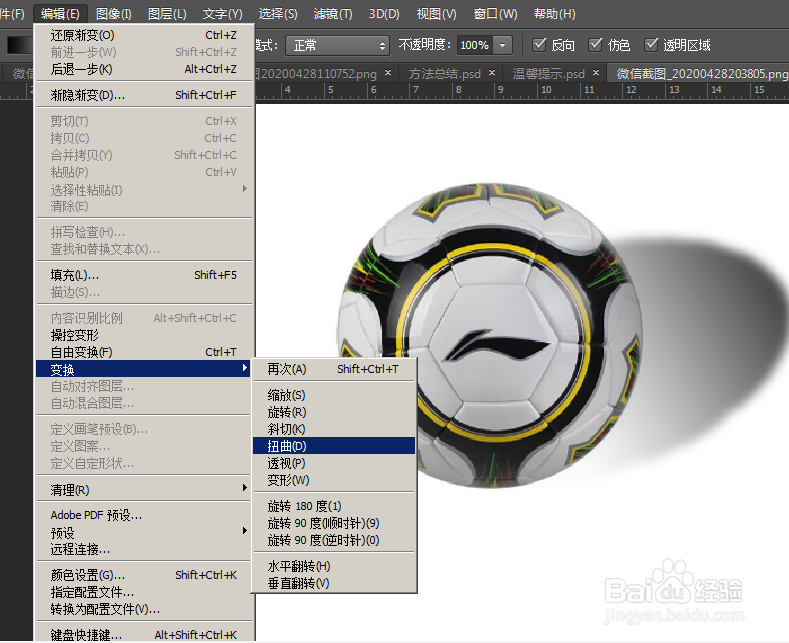Choose 键盘快捷键... menu item
Image resolution: width=789 pixels, height=643 pixels.
coord(143,634)
